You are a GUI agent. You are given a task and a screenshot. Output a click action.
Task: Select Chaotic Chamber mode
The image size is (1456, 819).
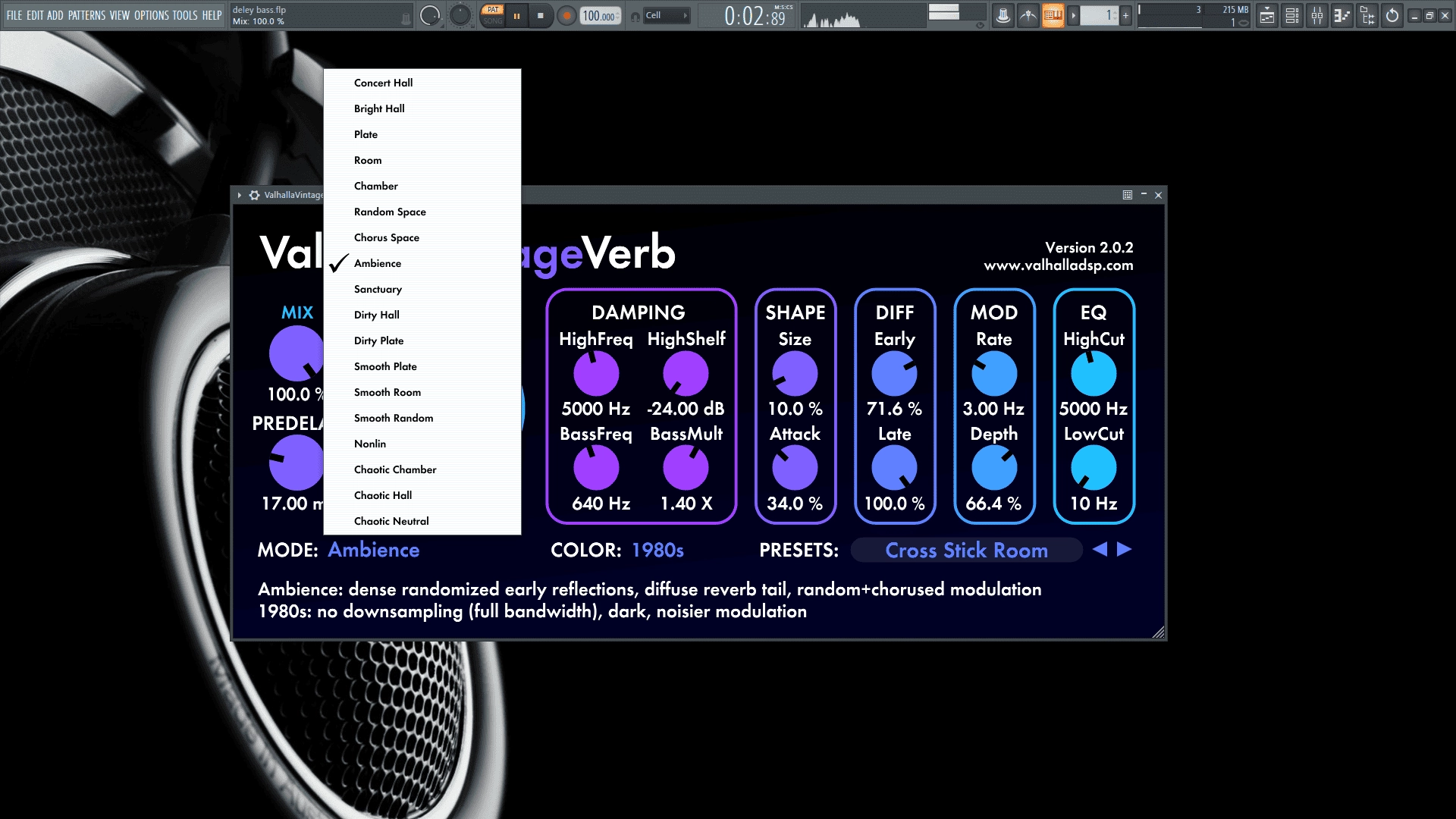[x=422, y=469]
